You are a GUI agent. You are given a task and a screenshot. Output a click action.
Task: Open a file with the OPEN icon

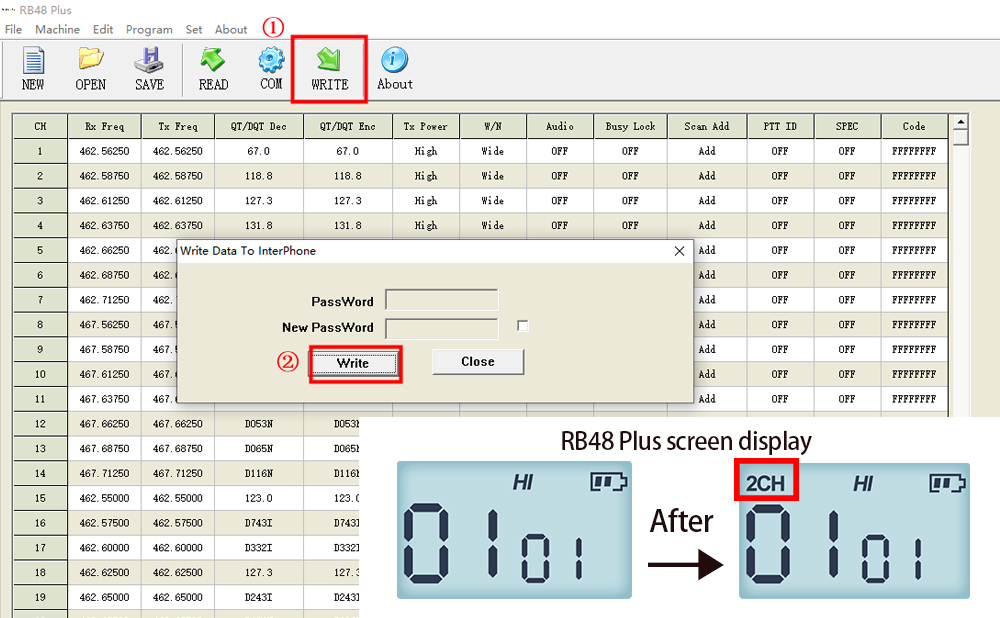(90, 68)
